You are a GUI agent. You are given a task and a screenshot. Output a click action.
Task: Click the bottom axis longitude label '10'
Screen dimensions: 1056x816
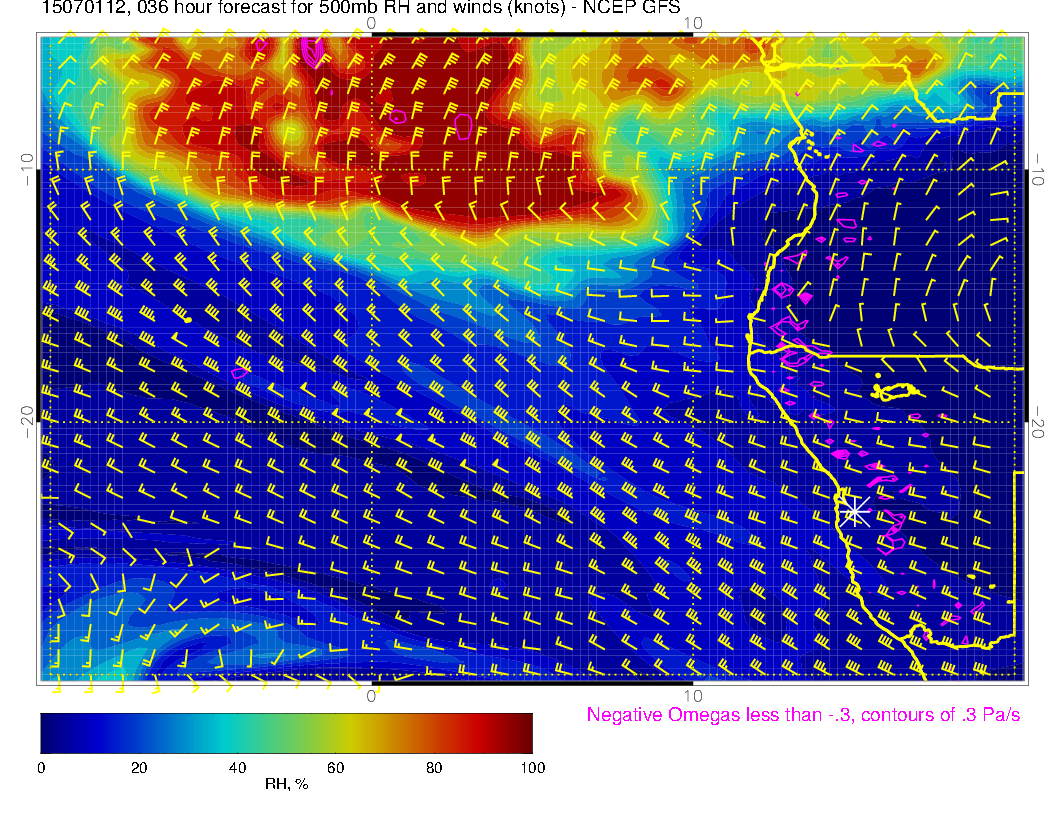693,695
